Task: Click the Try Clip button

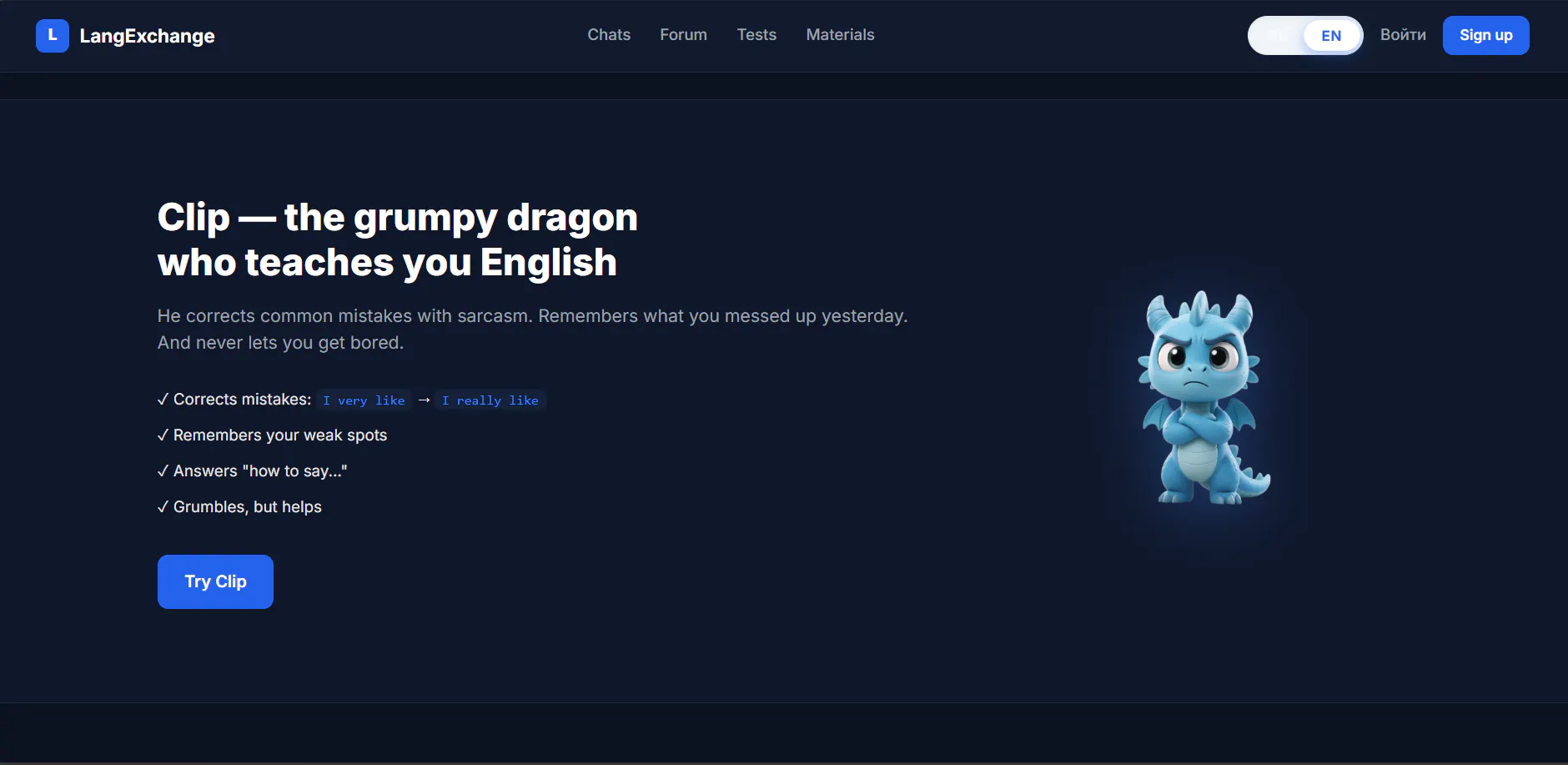Action: click(215, 581)
